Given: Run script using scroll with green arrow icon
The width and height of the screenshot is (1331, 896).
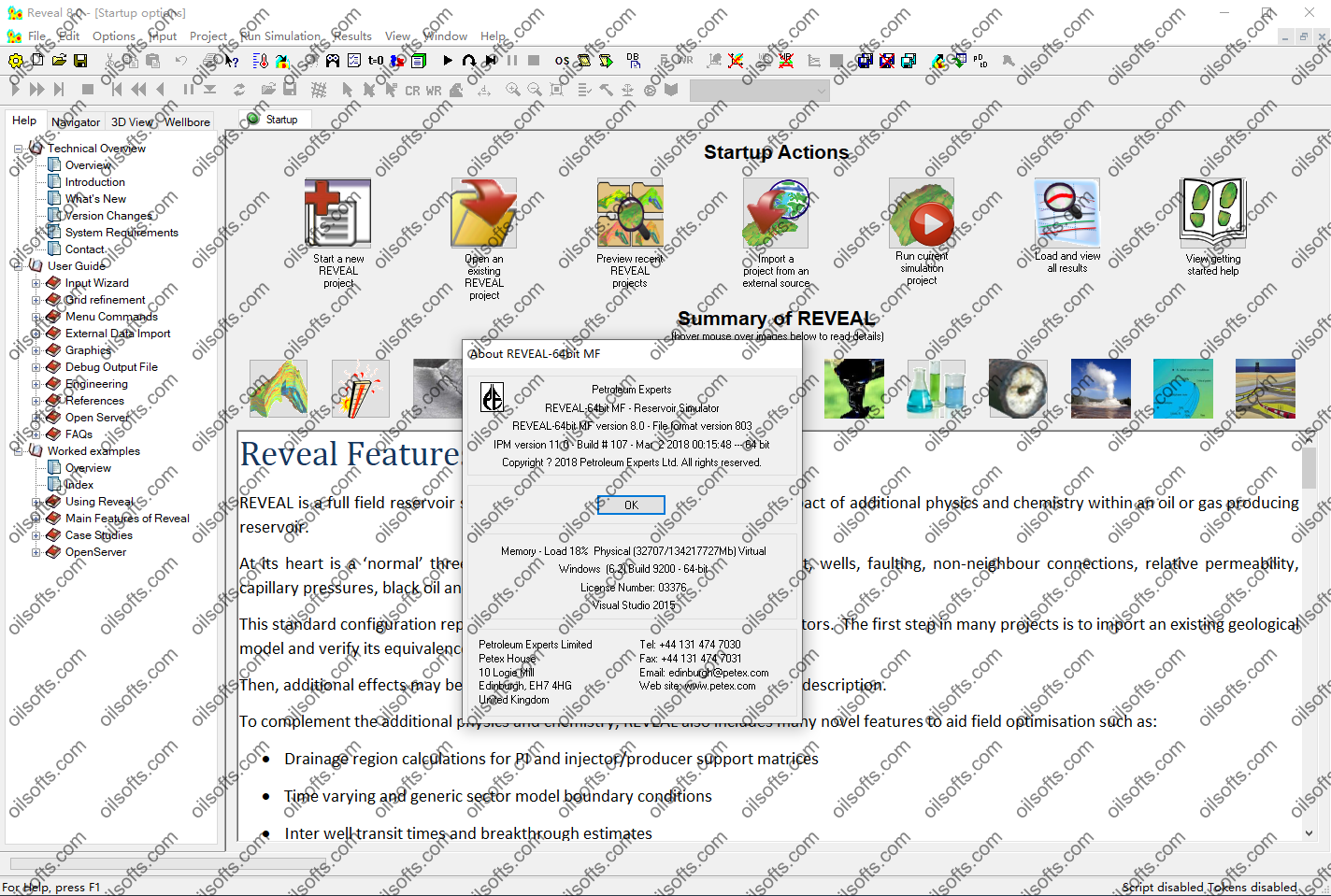Looking at the screenshot, I should (x=606, y=61).
